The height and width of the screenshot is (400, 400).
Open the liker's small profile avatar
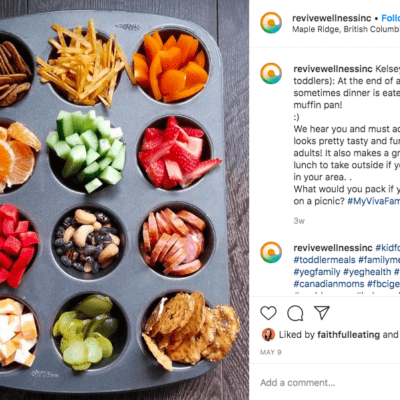click(268, 334)
